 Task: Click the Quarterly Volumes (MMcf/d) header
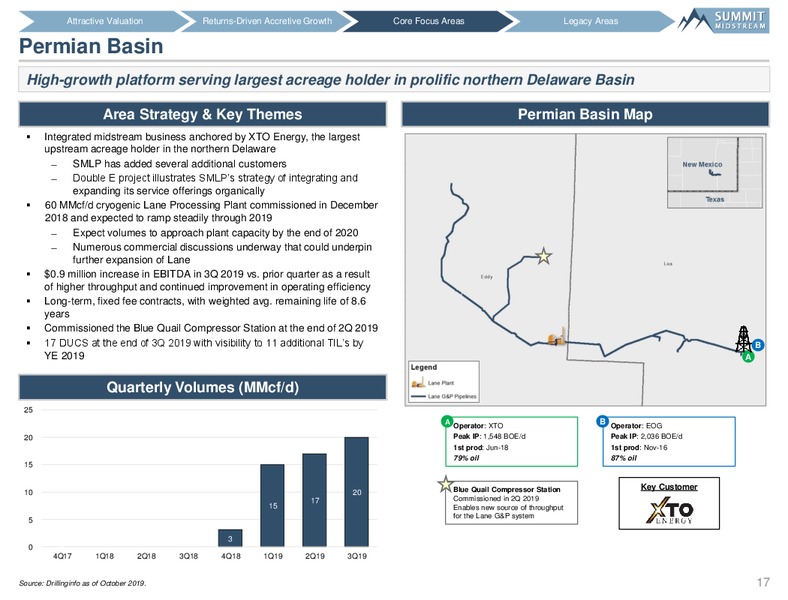(203, 387)
